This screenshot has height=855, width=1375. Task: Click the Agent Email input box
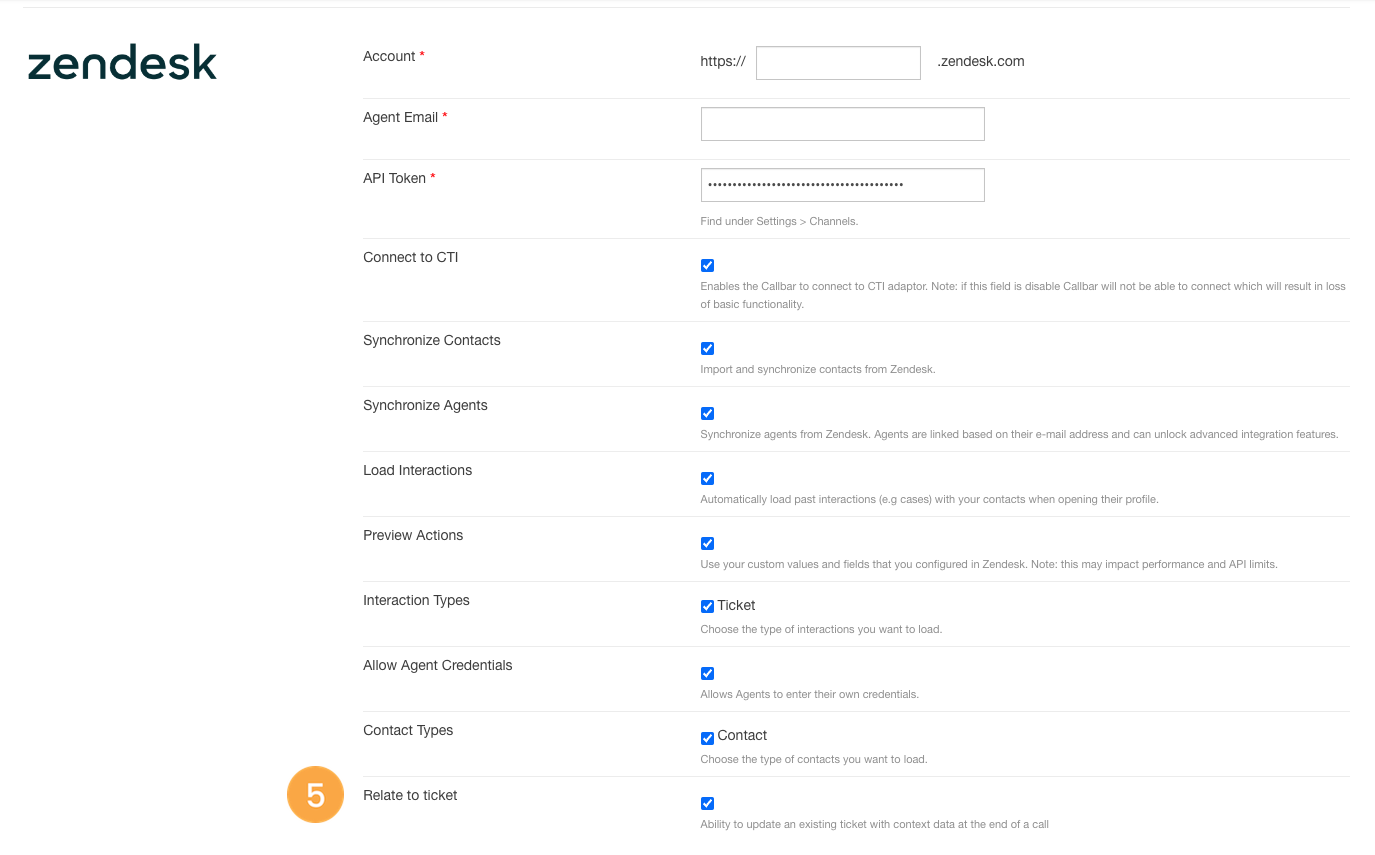tap(842, 123)
